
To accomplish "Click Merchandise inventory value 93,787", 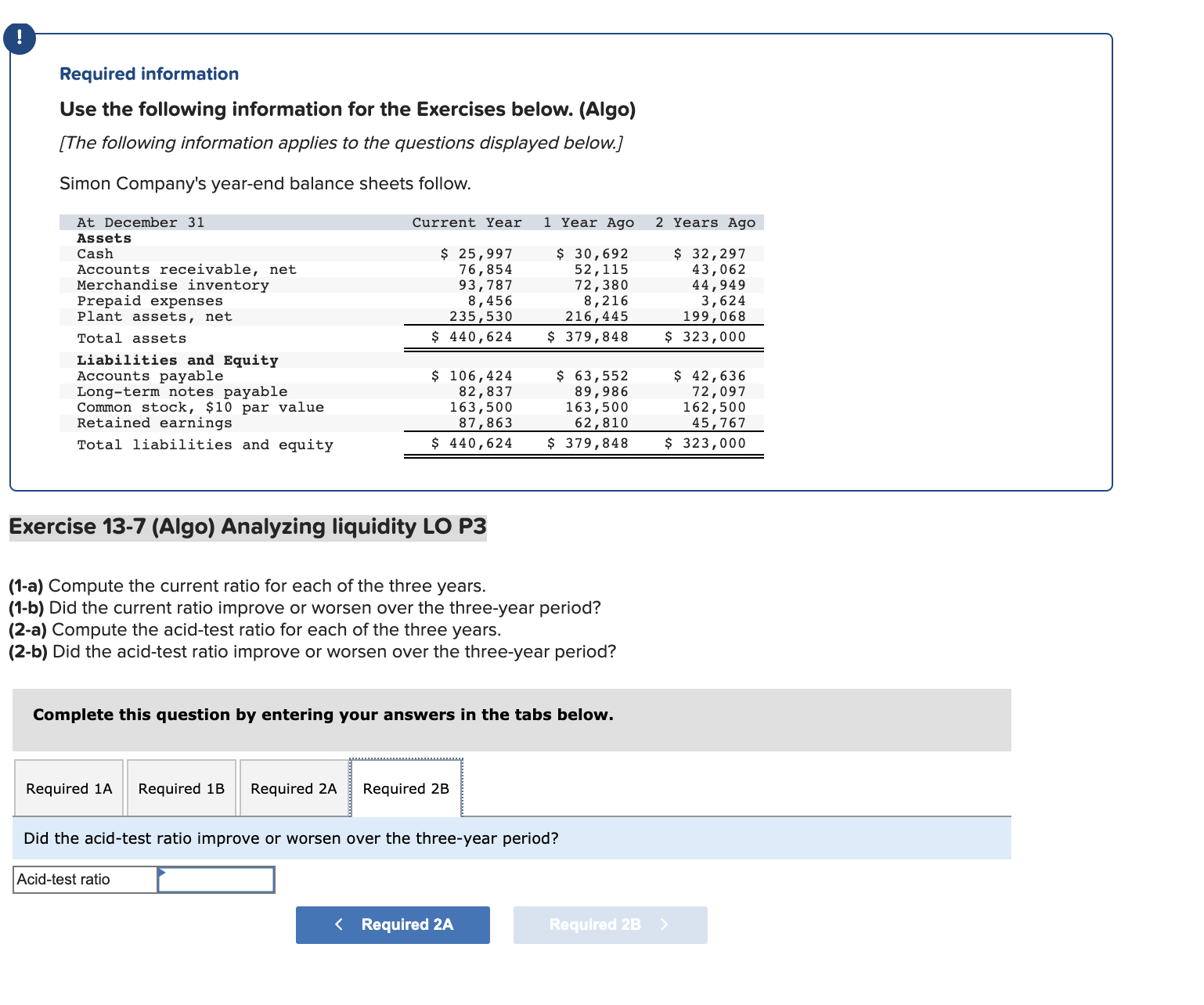I will click(x=485, y=285).
